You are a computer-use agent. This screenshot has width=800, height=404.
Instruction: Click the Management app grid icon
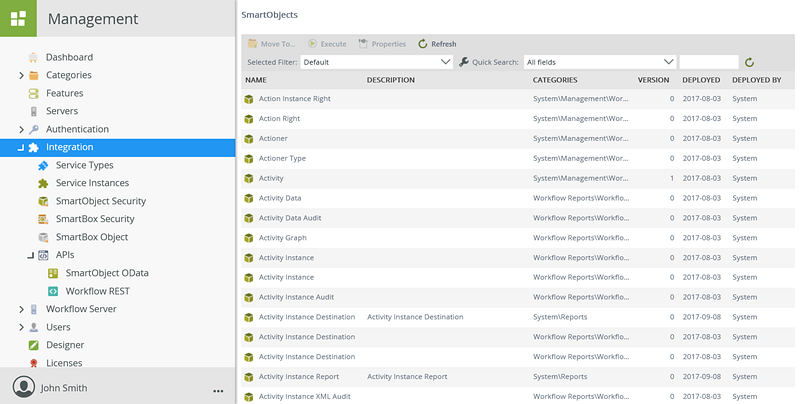(18, 18)
